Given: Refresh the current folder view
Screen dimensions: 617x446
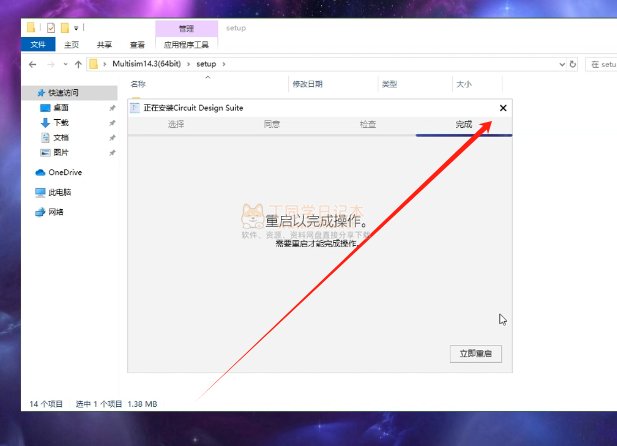Looking at the screenshot, I should coord(576,64).
